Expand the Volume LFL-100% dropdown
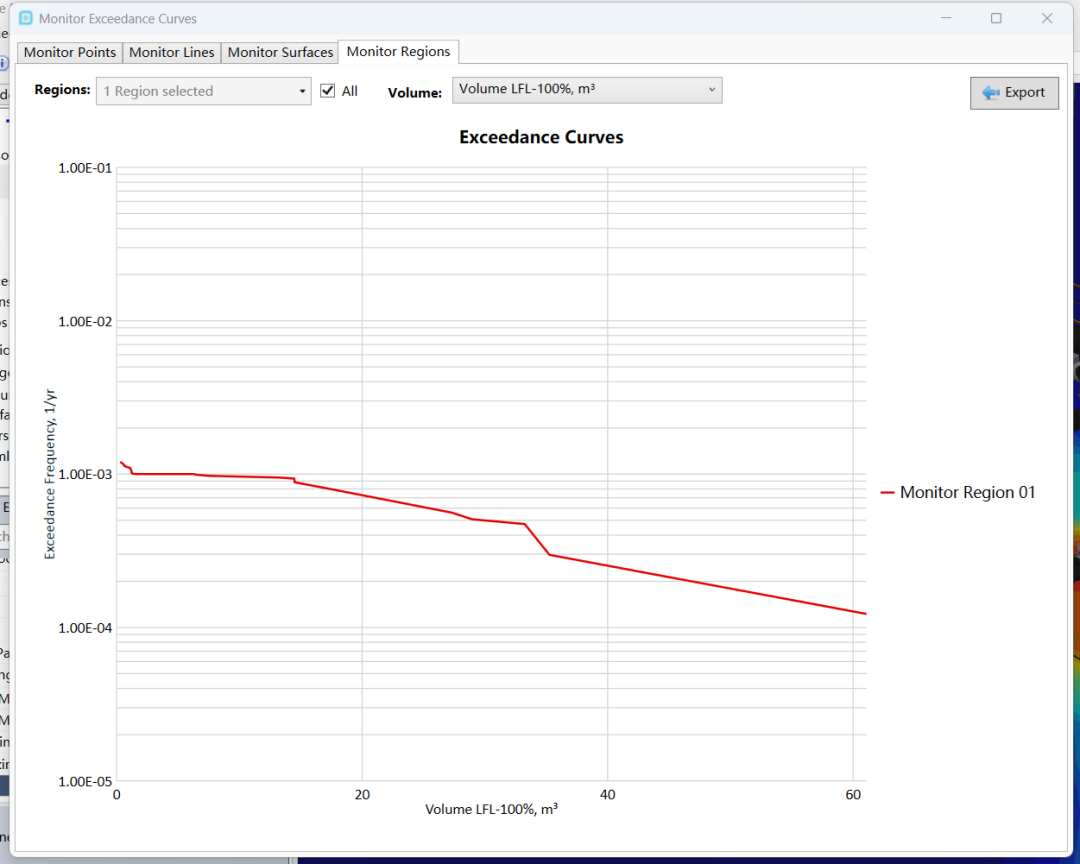Image resolution: width=1080 pixels, height=864 pixels. [x=587, y=90]
